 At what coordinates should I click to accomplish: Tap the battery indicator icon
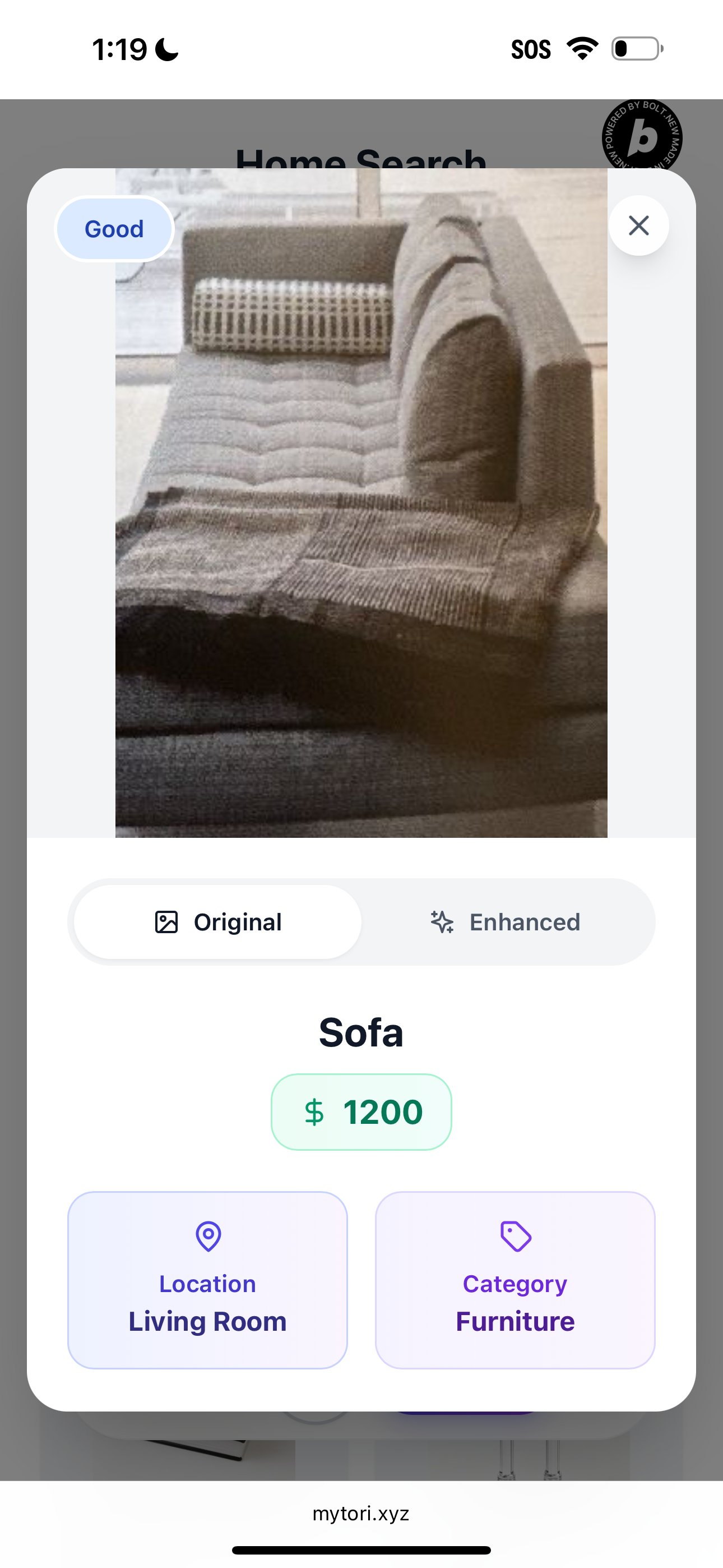pyautogui.click(x=637, y=49)
